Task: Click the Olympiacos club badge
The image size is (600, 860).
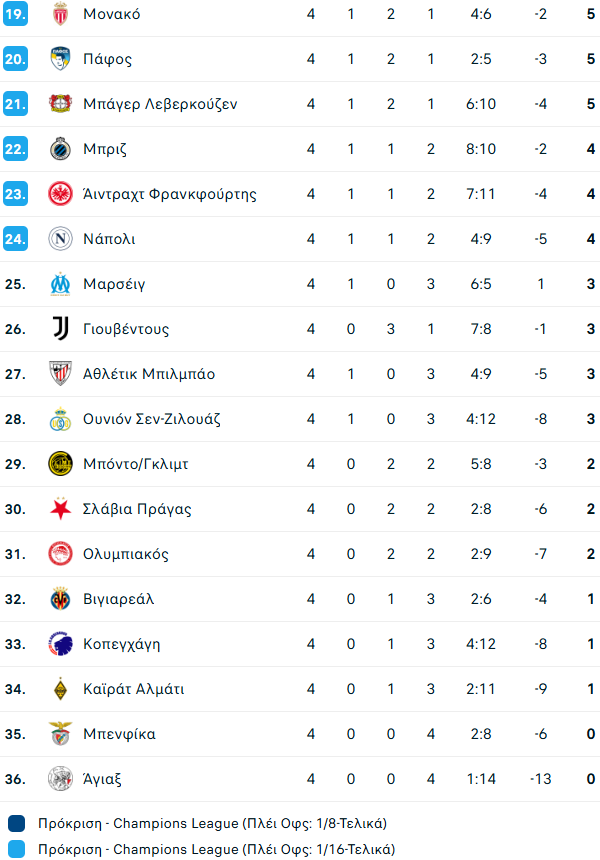Action: 61,554
